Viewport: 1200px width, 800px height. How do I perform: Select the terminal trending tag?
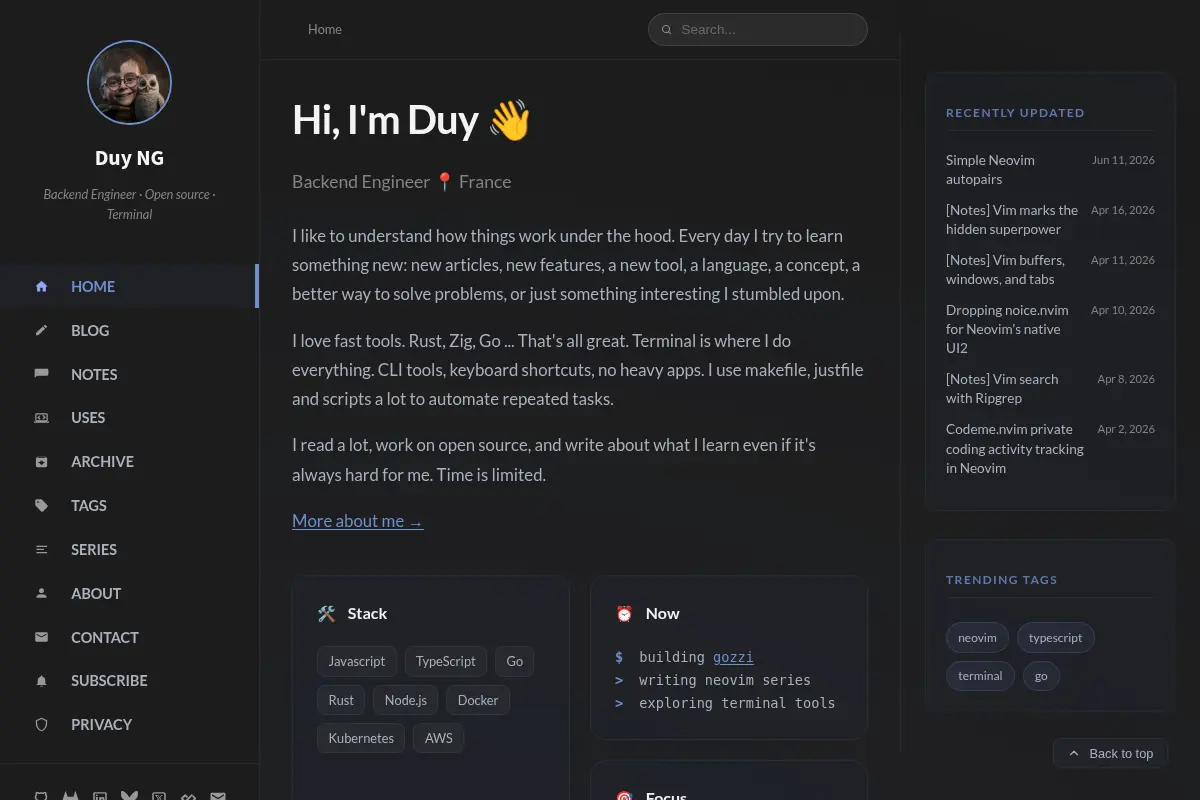[x=980, y=676]
